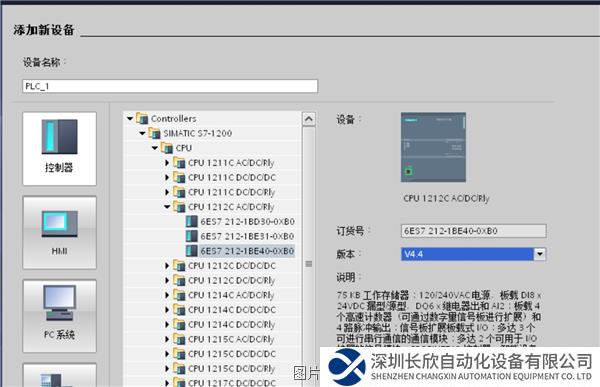Click folder icon of CPU 1214C AC/DC/Rly
Viewport: 600px width, 387px height.
(179, 295)
